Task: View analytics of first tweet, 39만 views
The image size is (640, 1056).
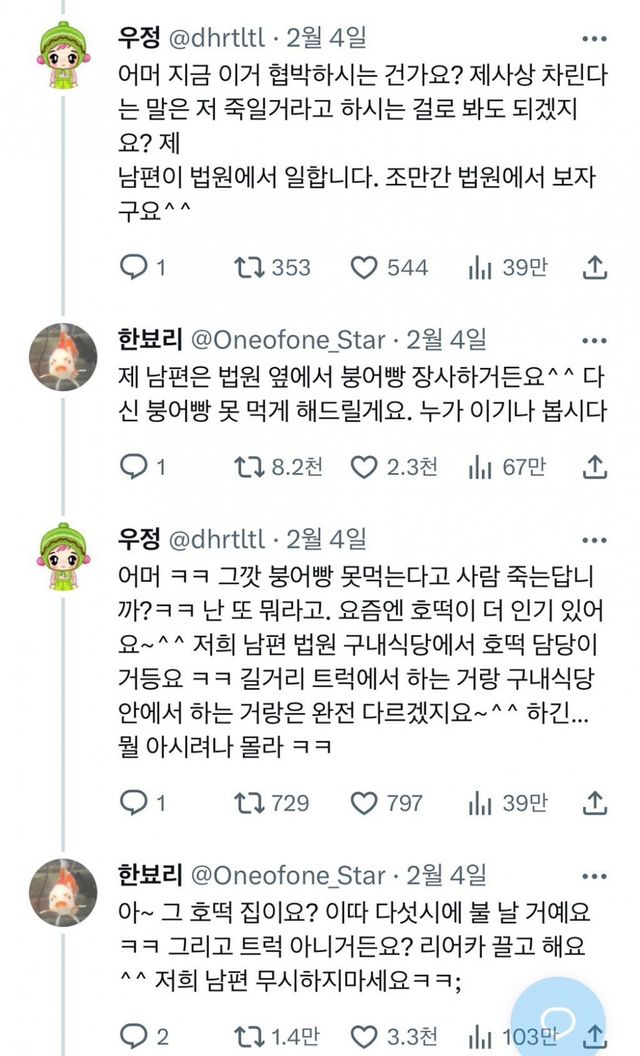Action: (479, 268)
